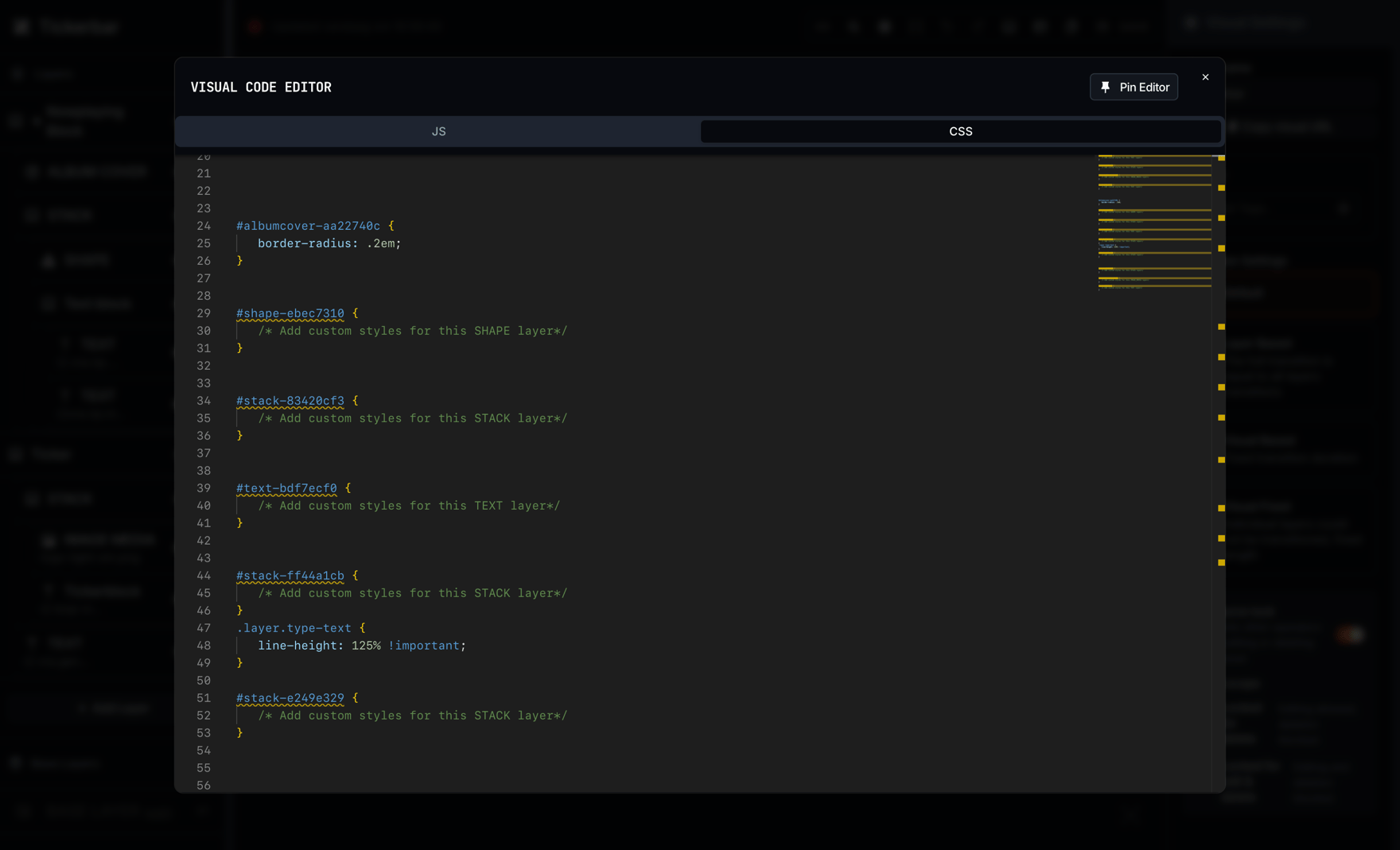Screen dimensions: 1400x850
Task: Click the comment on line 52
Action: [x=413, y=716]
